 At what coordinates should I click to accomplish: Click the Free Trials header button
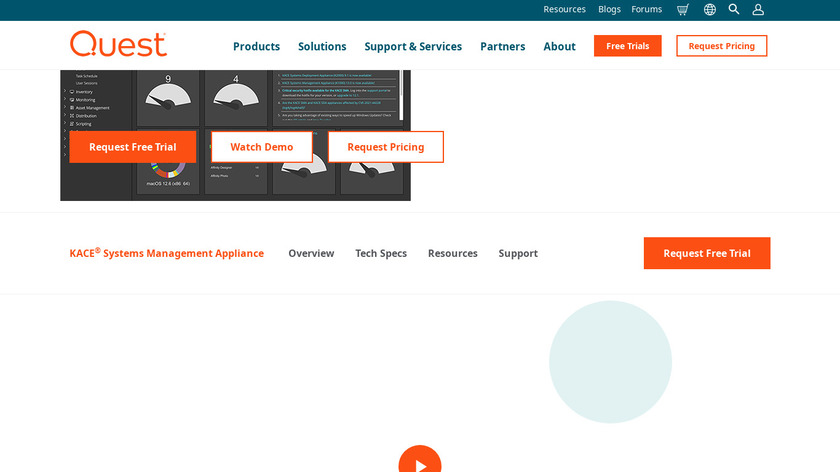point(627,46)
